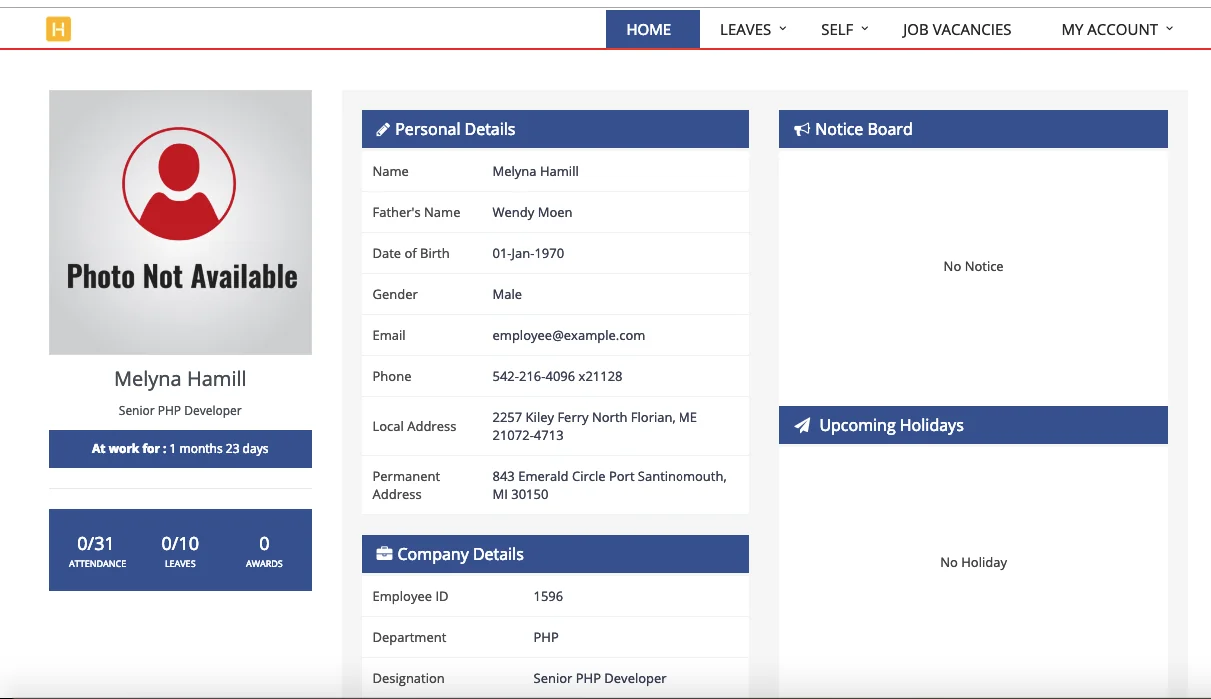Click the paper plane Upcoming Holidays icon

click(x=802, y=426)
